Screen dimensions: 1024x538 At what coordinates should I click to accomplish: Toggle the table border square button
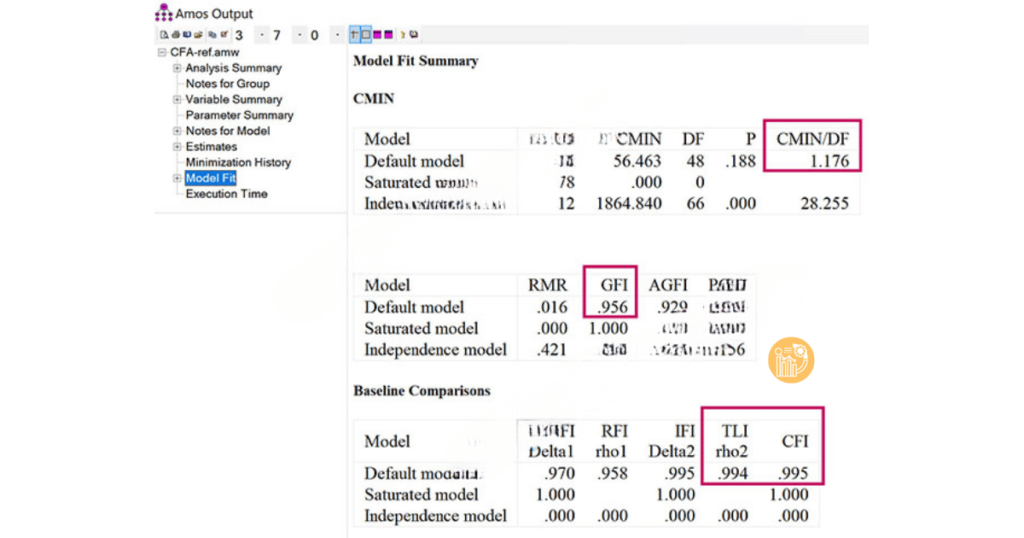pyautogui.click(x=366, y=35)
